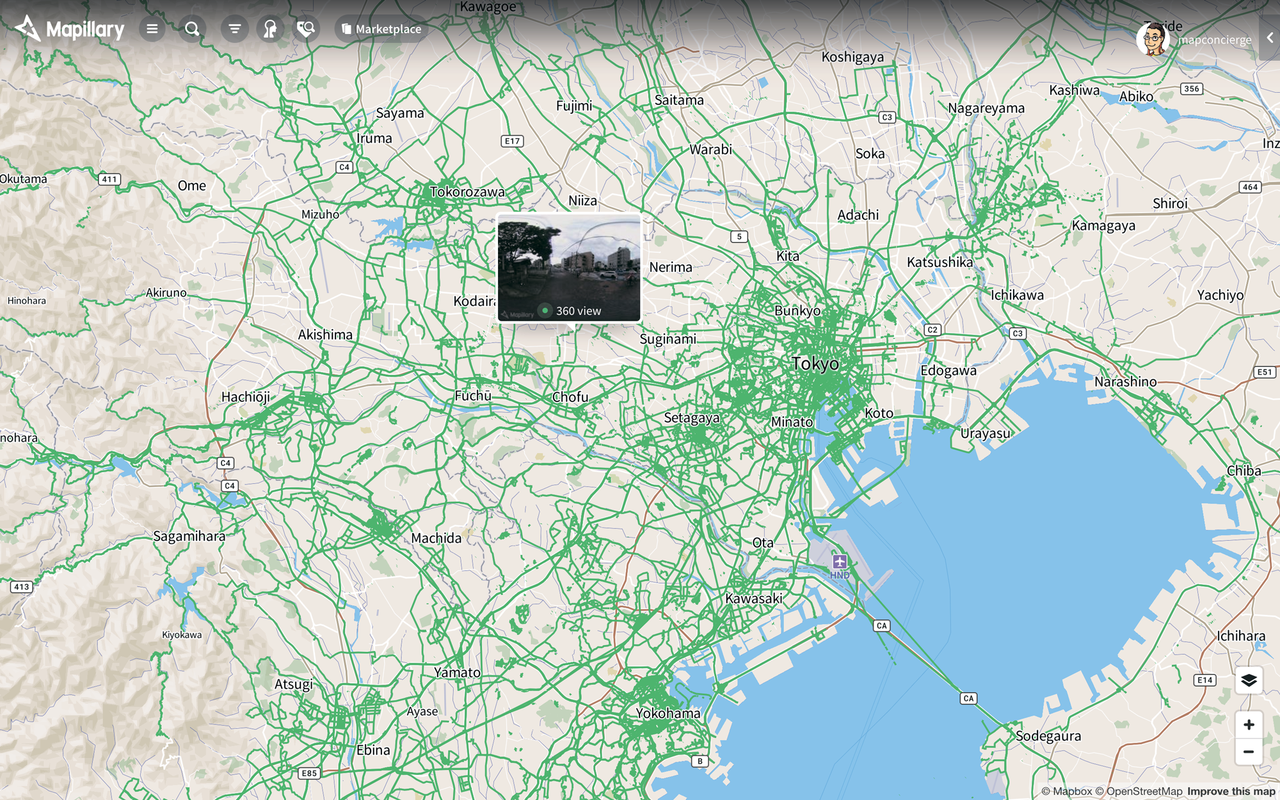This screenshot has height=800, width=1280.
Task: Open the map layers selector
Action: [x=1248, y=680]
